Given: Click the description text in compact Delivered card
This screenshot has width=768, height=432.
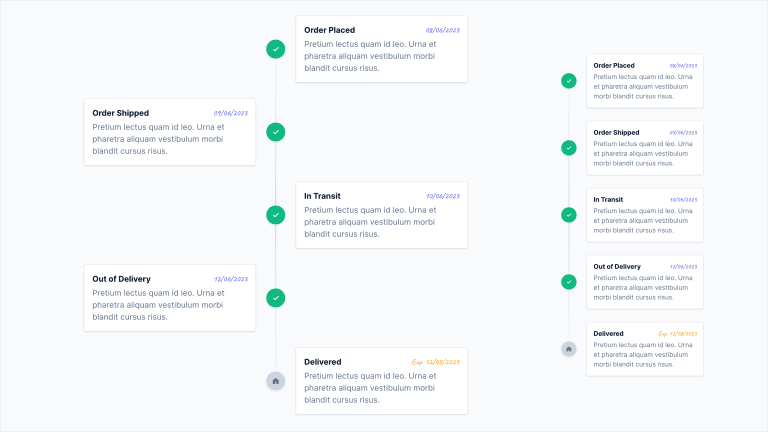Looking at the screenshot, I should [x=643, y=355].
